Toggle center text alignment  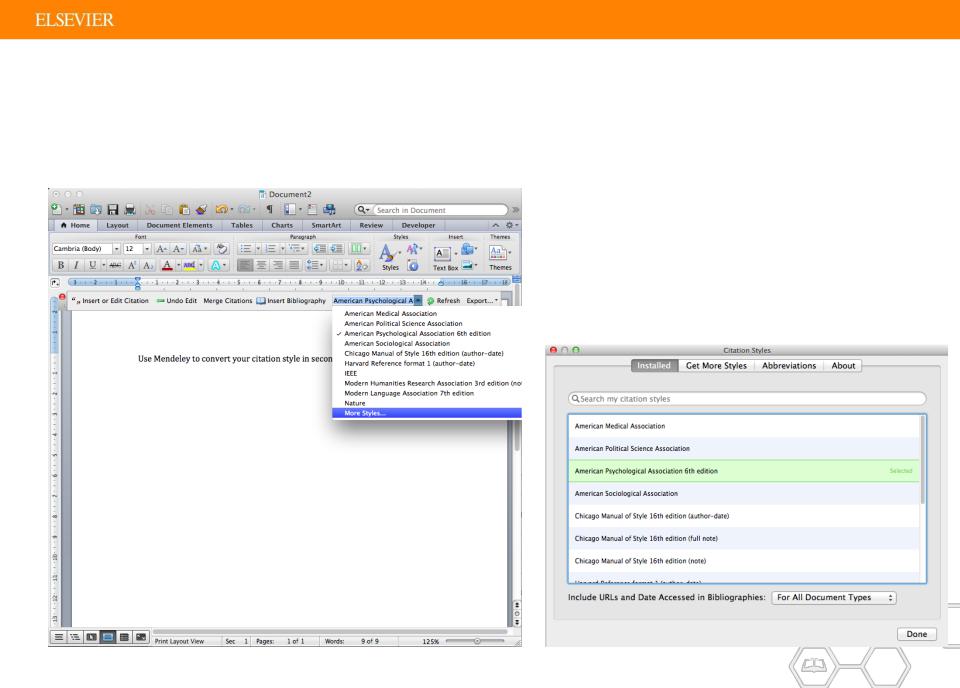[x=261, y=265]
